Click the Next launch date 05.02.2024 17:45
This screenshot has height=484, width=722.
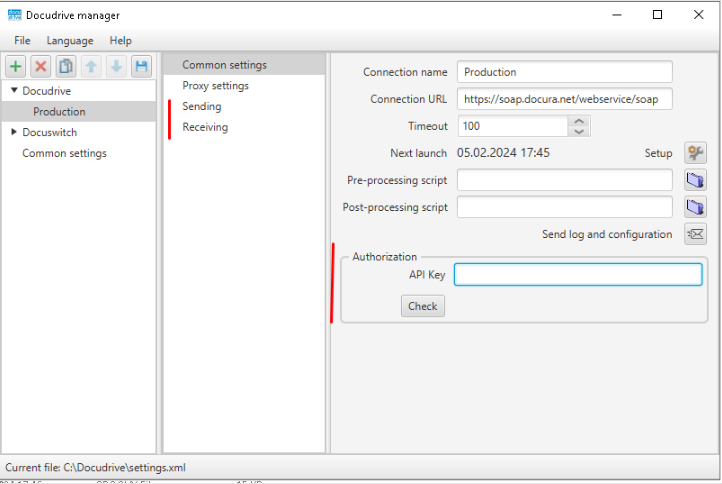503,153
